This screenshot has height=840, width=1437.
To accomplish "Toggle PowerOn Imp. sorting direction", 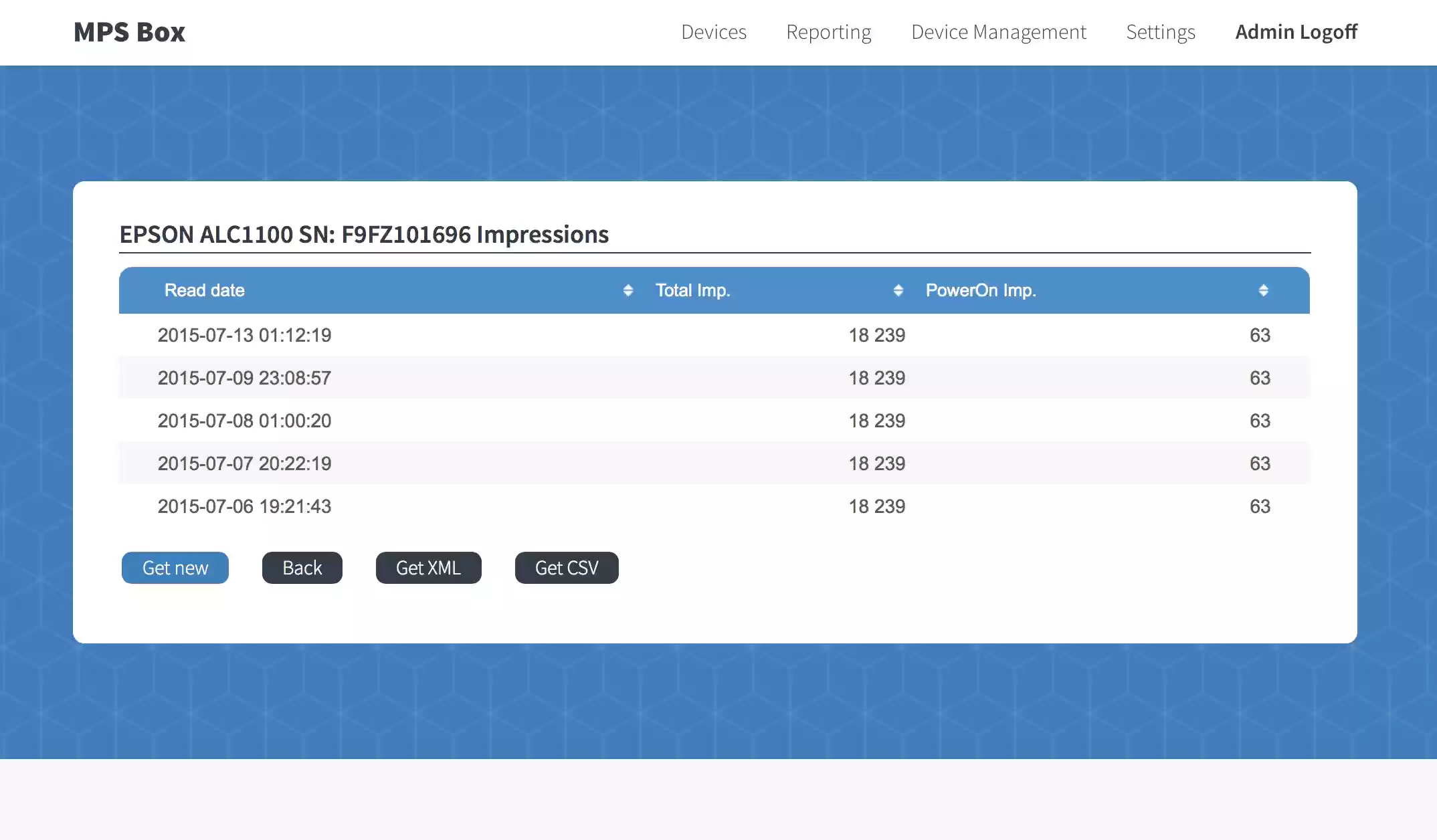I will coord(1264,290).
